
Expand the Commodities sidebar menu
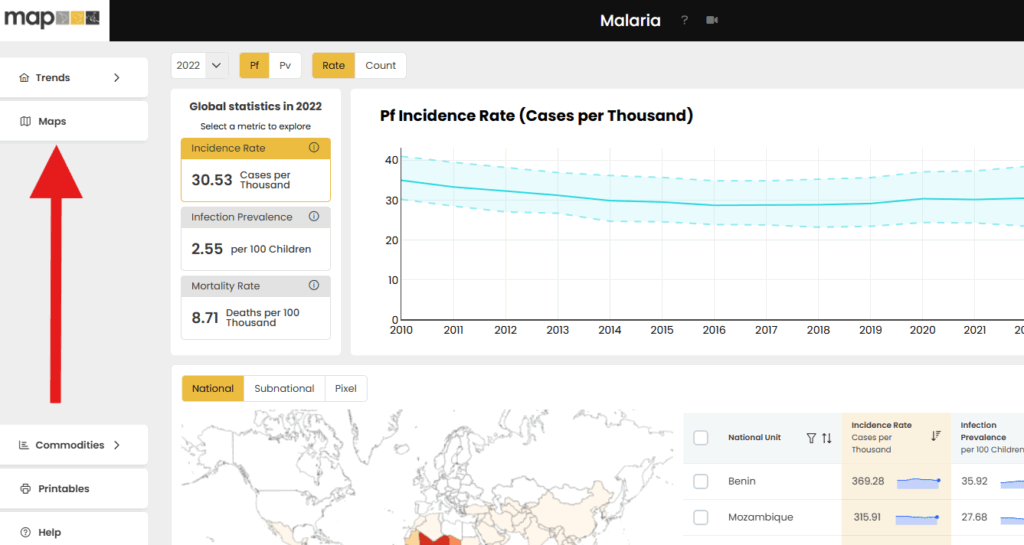(74, 445)
